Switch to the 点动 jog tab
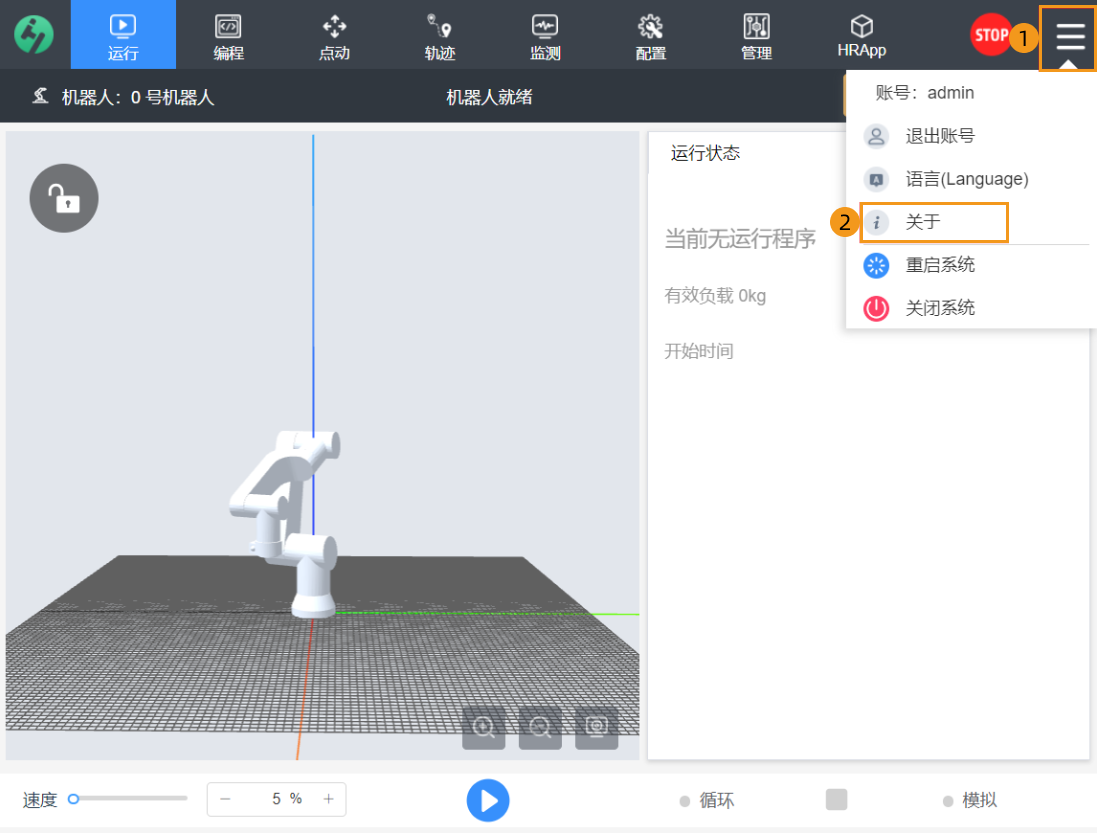The height and width of the screenshot is (833, 1097). (x=334, y=36)
